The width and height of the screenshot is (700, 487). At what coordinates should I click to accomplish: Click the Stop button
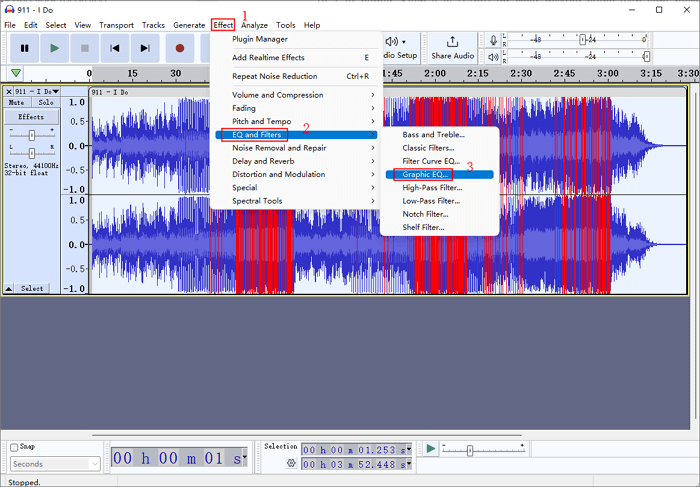pos(85,47)
